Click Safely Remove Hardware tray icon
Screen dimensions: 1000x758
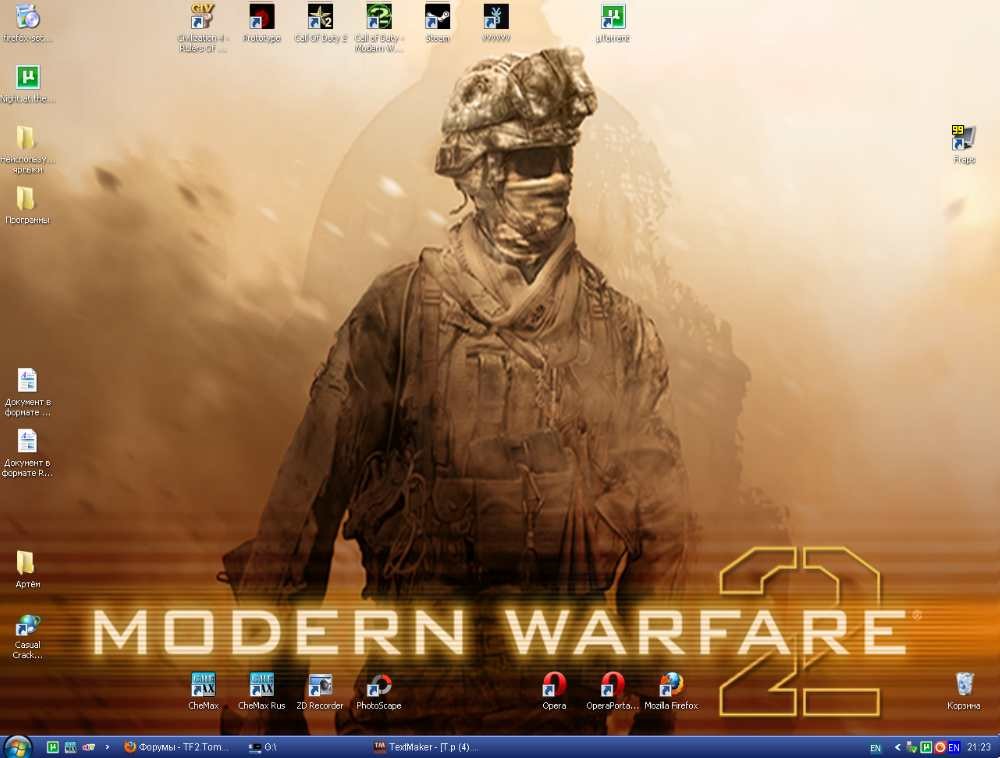(912, 747)
